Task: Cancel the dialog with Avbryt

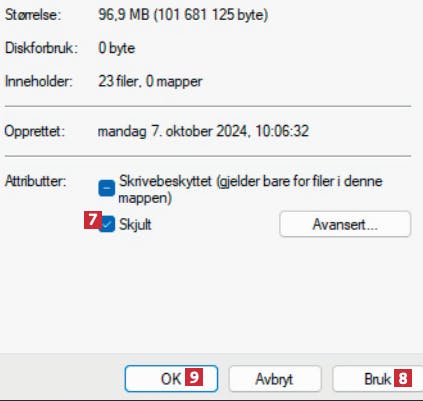Action: coord(275,379)
